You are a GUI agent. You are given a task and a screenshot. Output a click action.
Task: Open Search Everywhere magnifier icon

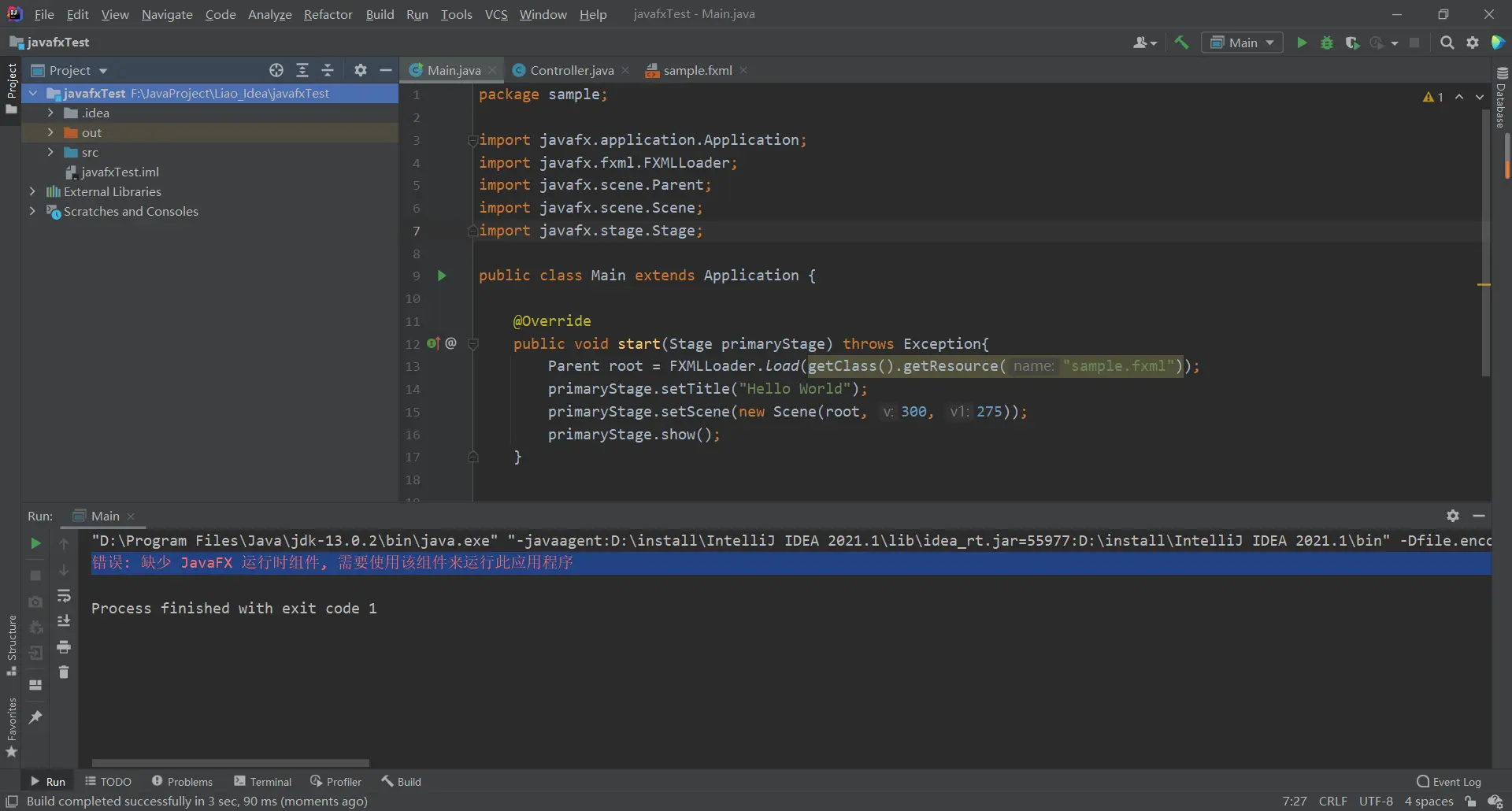tap(1447, 43)
